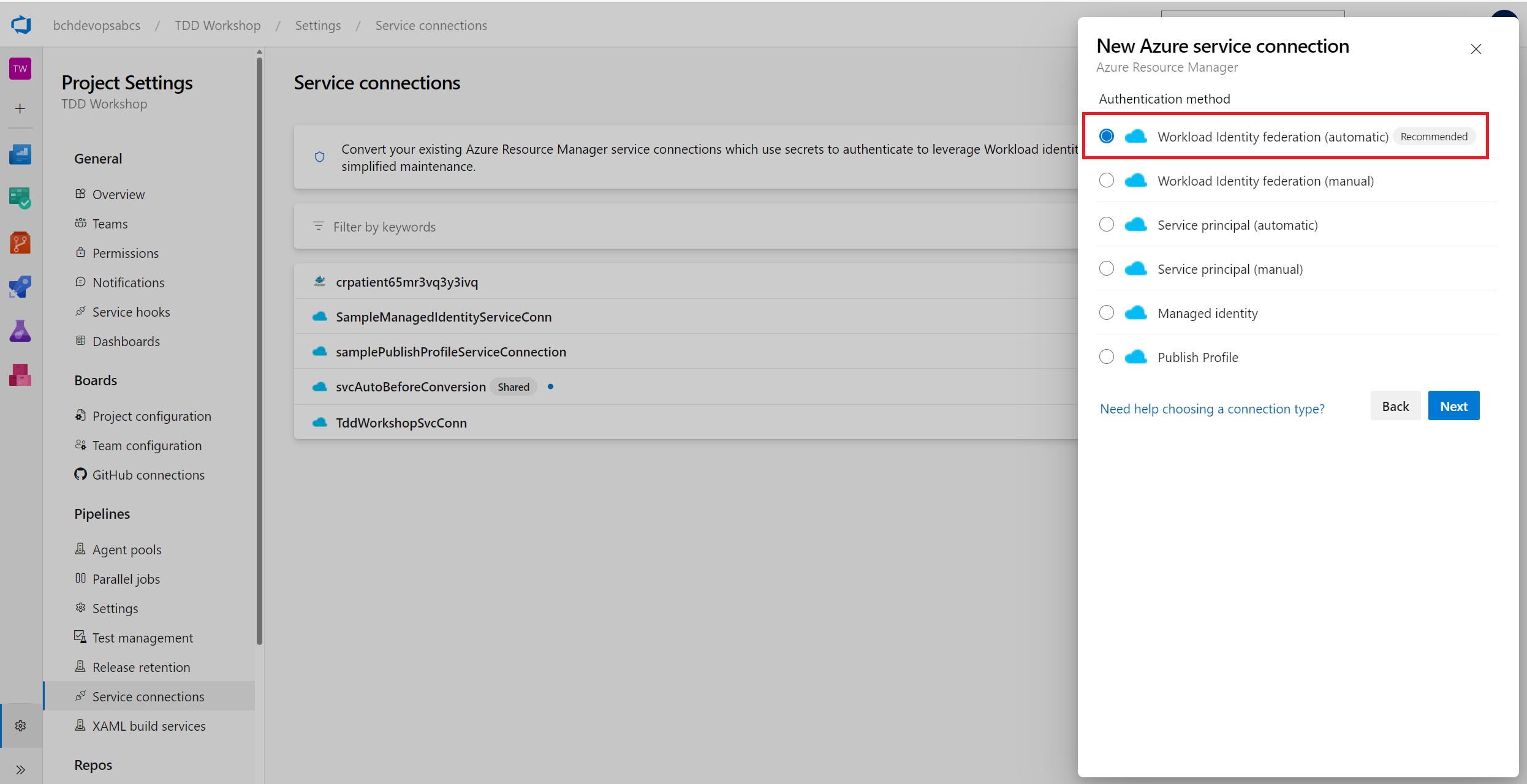Go to GitHub connections settings
Image resolution: width=1527 pixels, height=784 pixels.
[148, 475]
